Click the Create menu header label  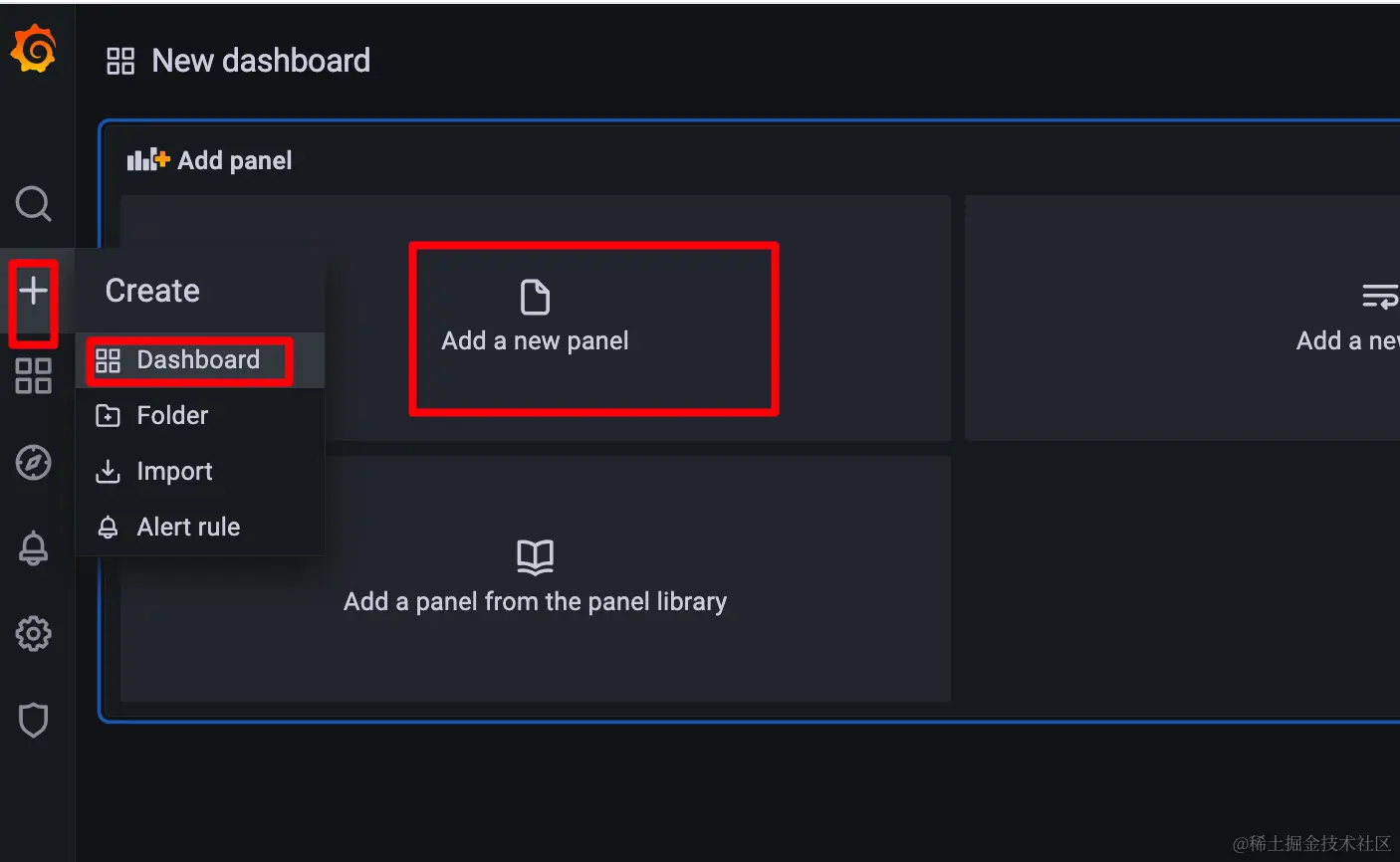[152, 291]
